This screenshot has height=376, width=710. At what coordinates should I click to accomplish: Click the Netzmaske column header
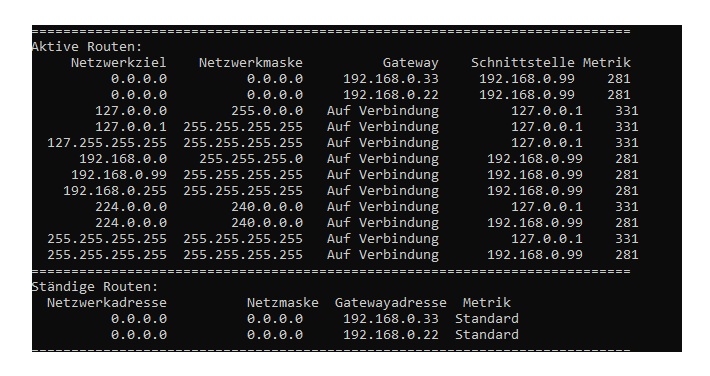click(x=283, y=303)
